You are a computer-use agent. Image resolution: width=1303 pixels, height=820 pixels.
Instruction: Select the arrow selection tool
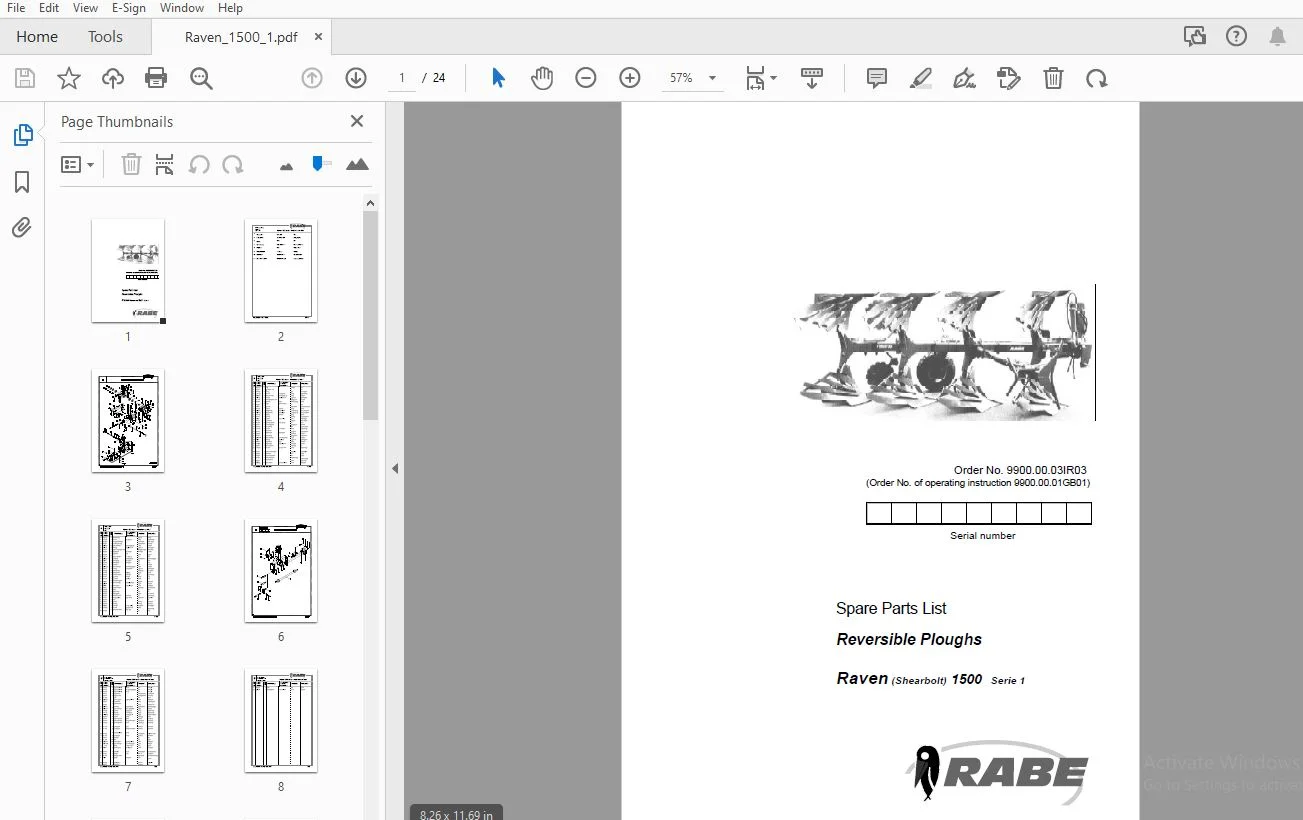[498, 78]
